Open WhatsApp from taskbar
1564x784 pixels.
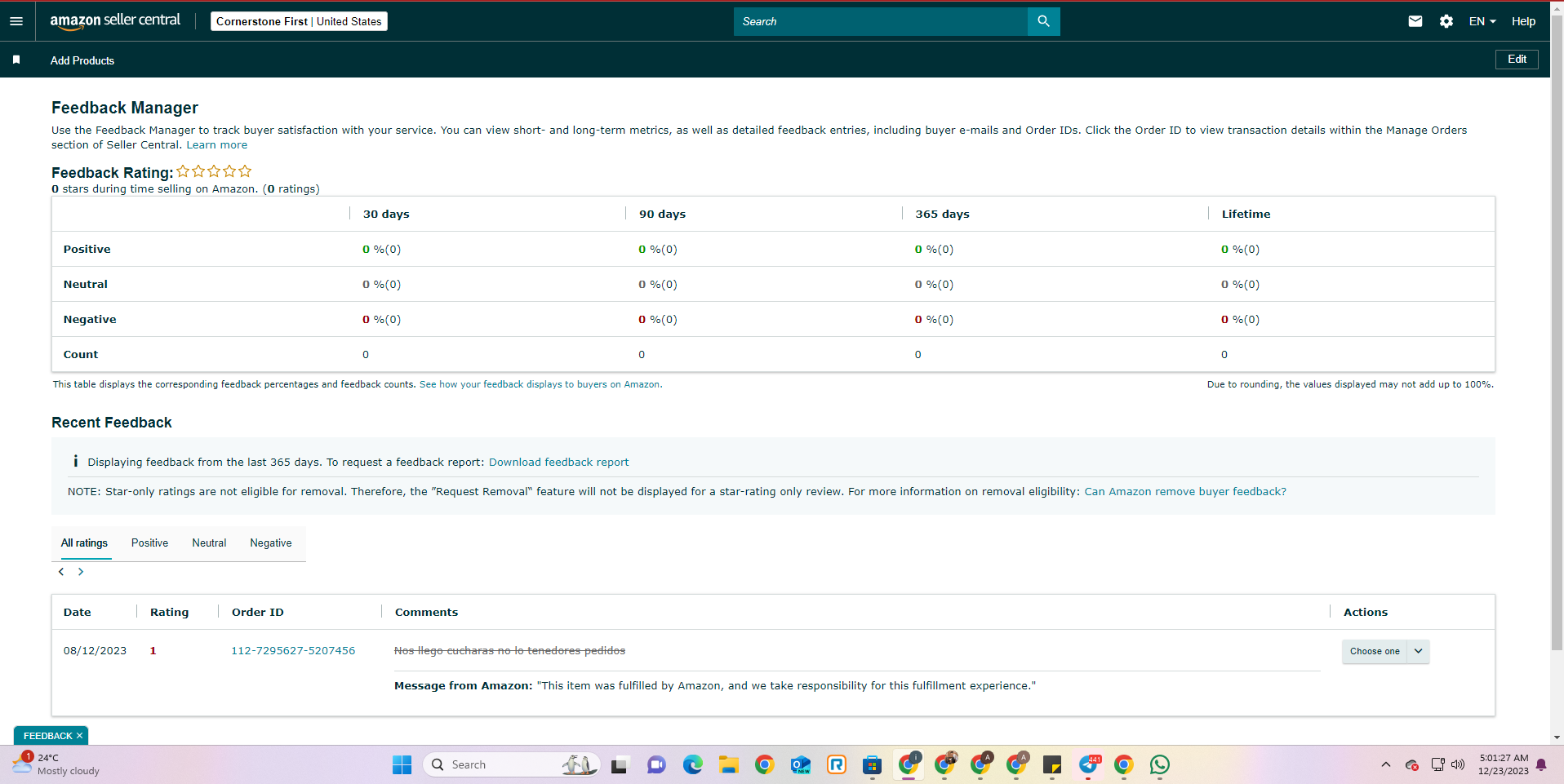(x=1160, y=764)
